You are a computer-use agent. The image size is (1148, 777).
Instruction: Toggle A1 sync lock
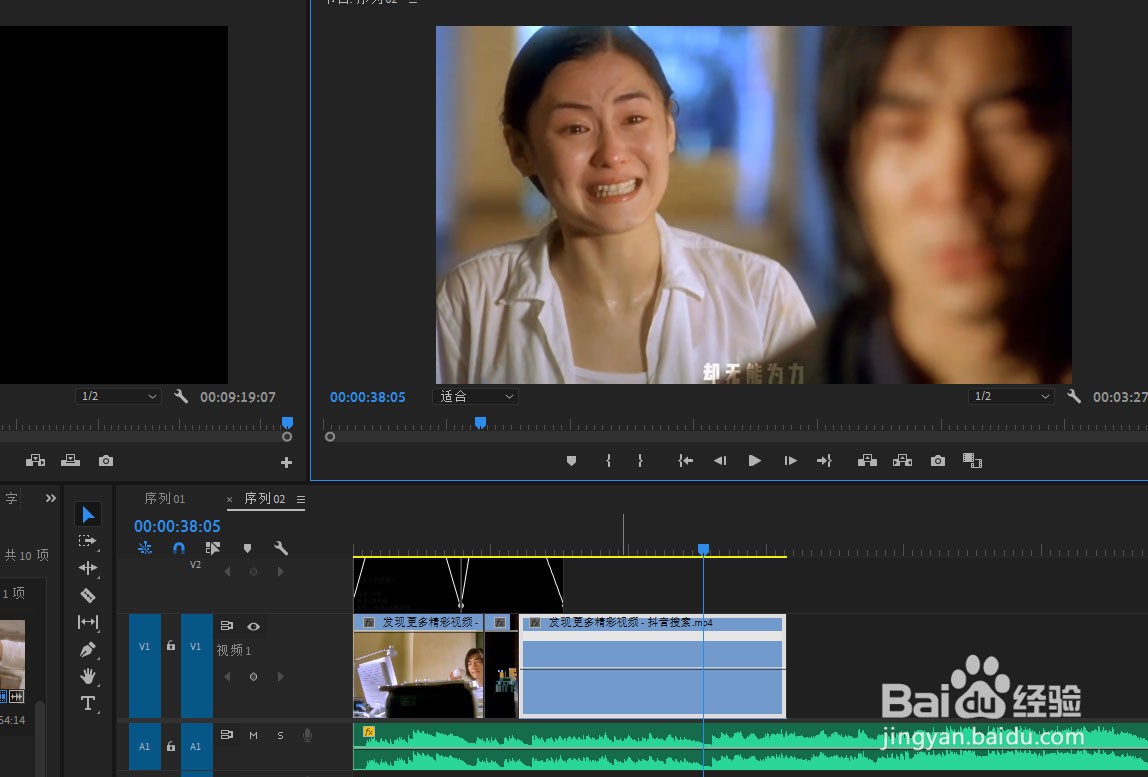227,735
